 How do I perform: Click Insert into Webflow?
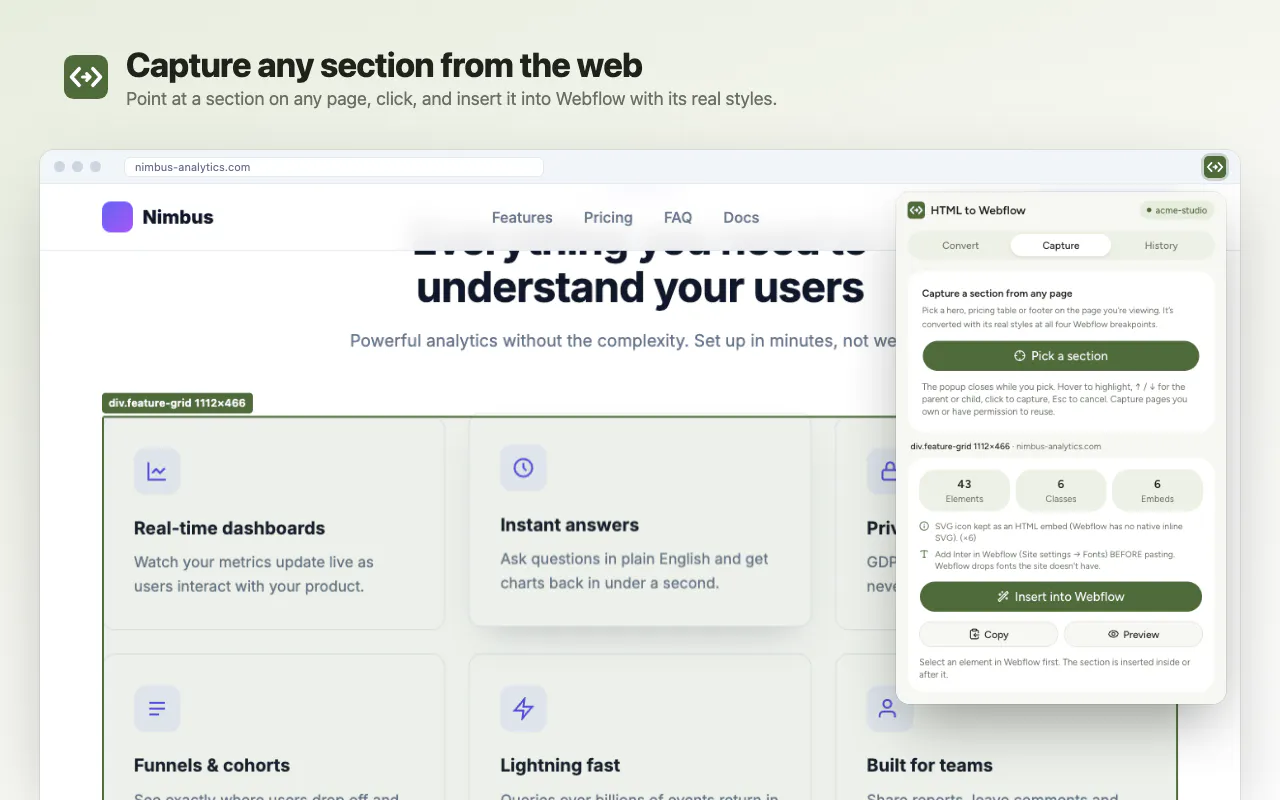point(1061,597)
